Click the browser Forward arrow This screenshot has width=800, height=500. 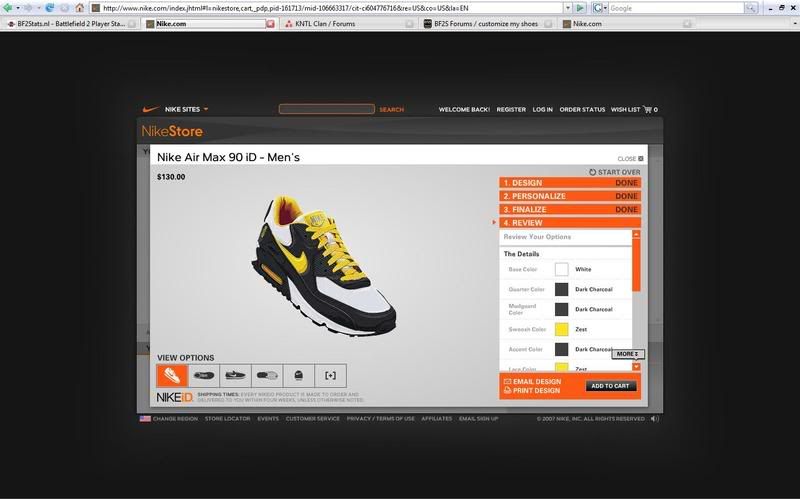(28, 8)
